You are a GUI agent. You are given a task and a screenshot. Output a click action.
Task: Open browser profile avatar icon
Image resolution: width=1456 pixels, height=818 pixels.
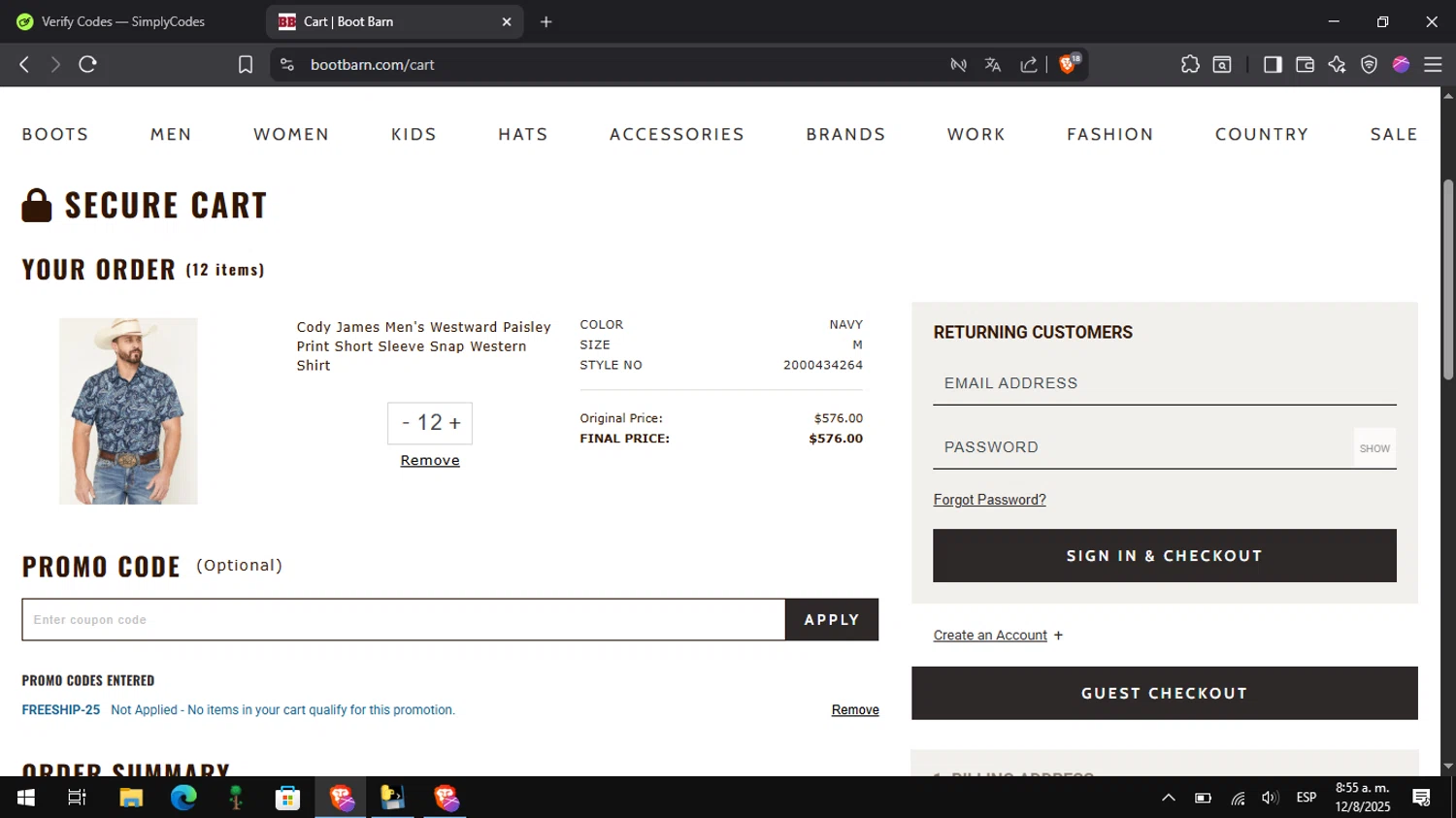1401,64
